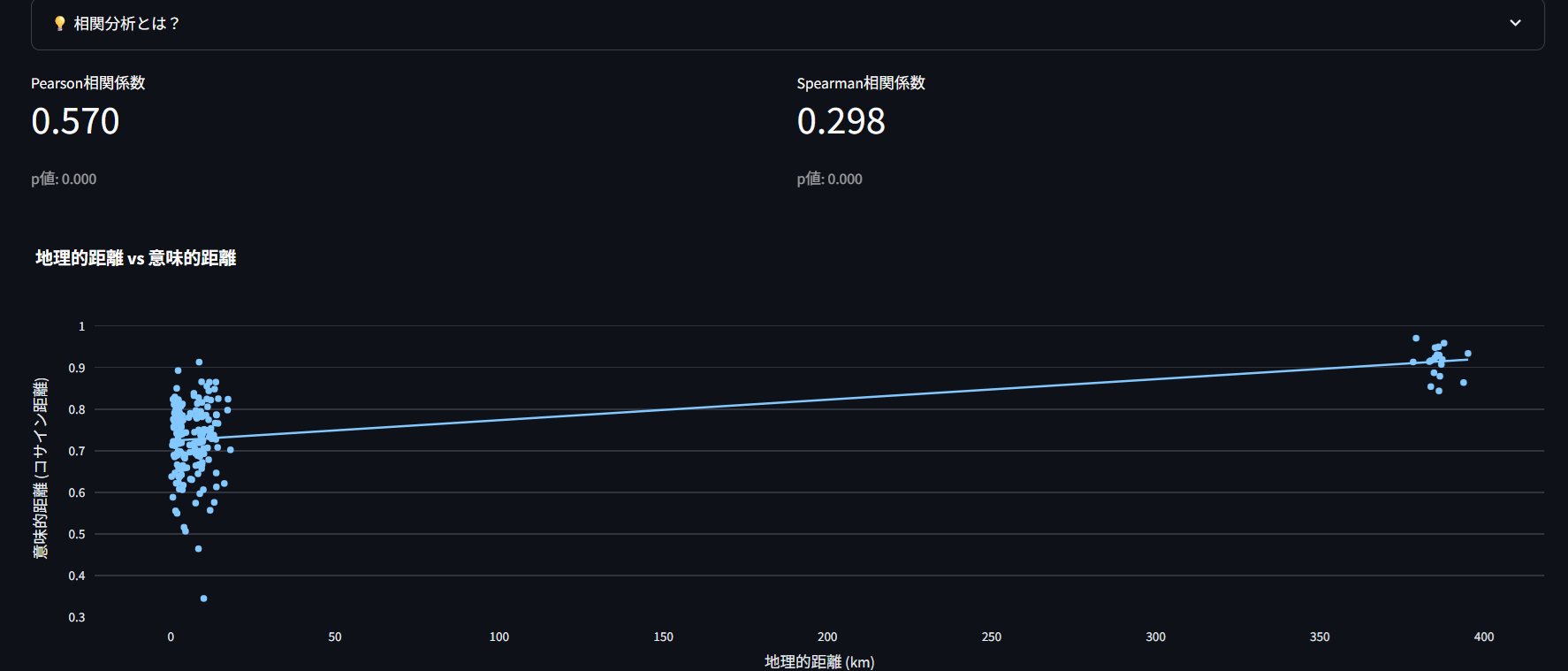
Task: Click the x-axis tick label 300
Action: 1155,637
